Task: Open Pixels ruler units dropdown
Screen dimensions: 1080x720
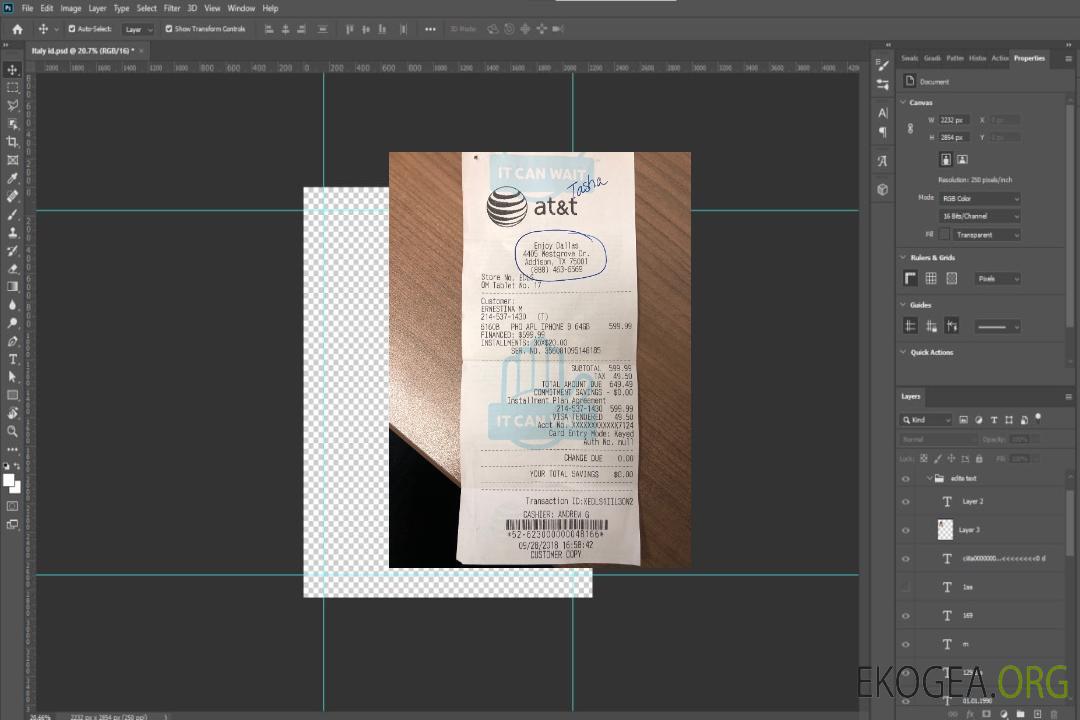Action: point(998,278)
